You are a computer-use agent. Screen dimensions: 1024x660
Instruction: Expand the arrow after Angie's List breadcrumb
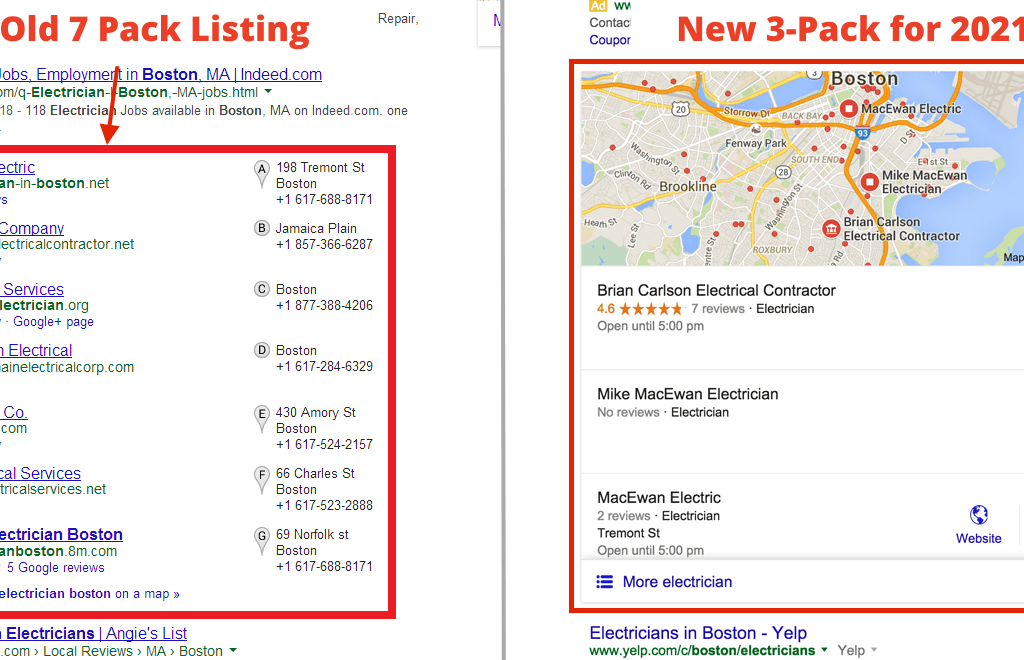233,651
